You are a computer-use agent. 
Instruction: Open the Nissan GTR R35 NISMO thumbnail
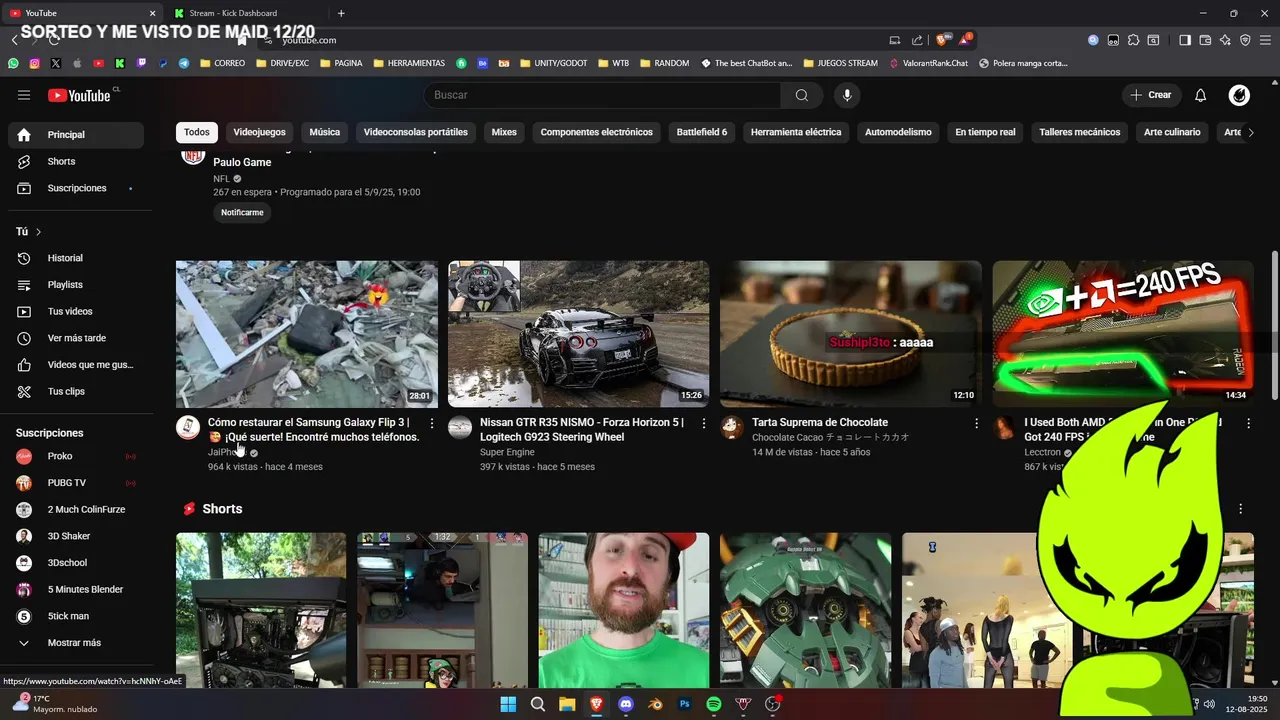tap(578, 334)
